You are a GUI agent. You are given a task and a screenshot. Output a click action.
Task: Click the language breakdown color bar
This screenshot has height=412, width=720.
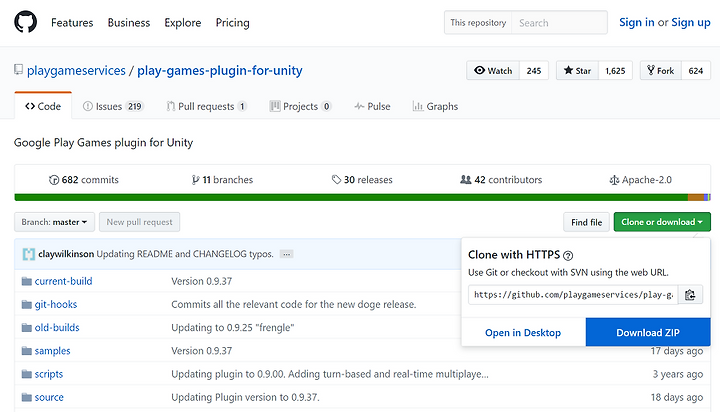click(362, 198)
